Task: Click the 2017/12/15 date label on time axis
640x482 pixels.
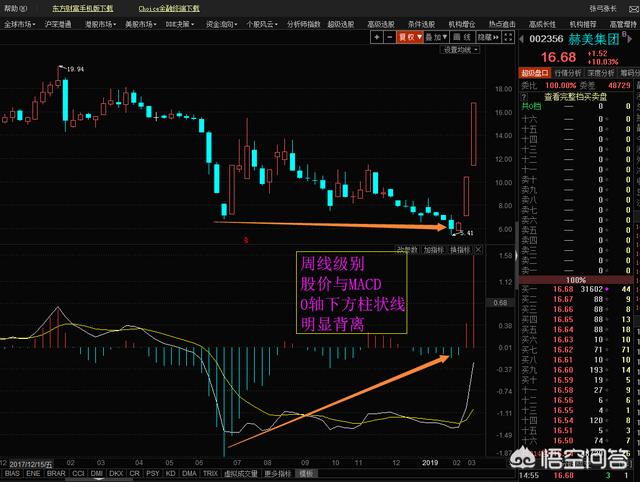Action: (x=31, y=464)
